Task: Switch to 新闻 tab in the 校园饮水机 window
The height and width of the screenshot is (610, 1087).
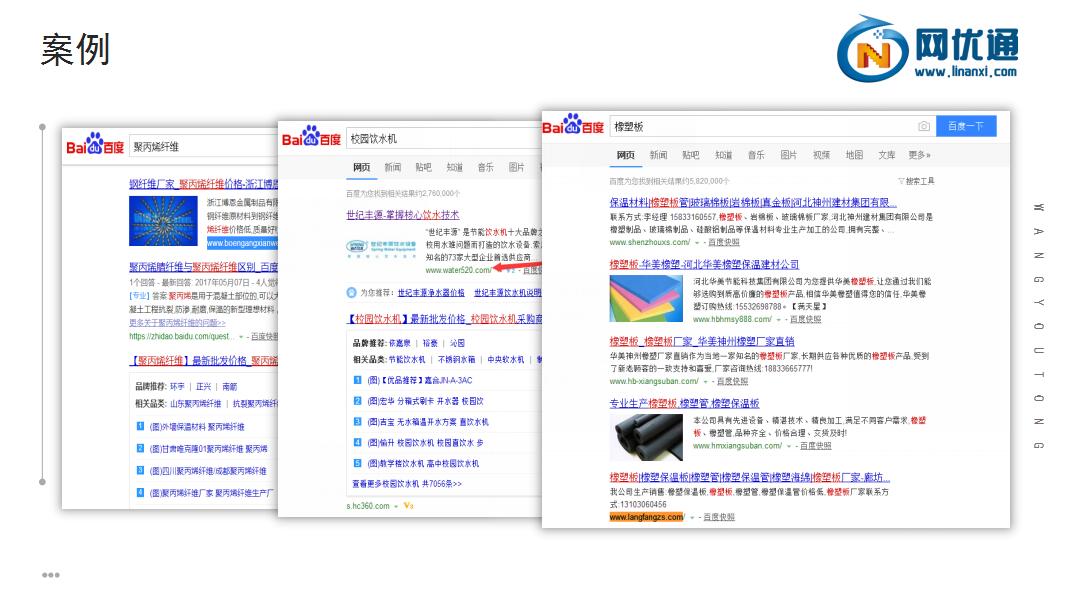Action: (x=392, y=167)
